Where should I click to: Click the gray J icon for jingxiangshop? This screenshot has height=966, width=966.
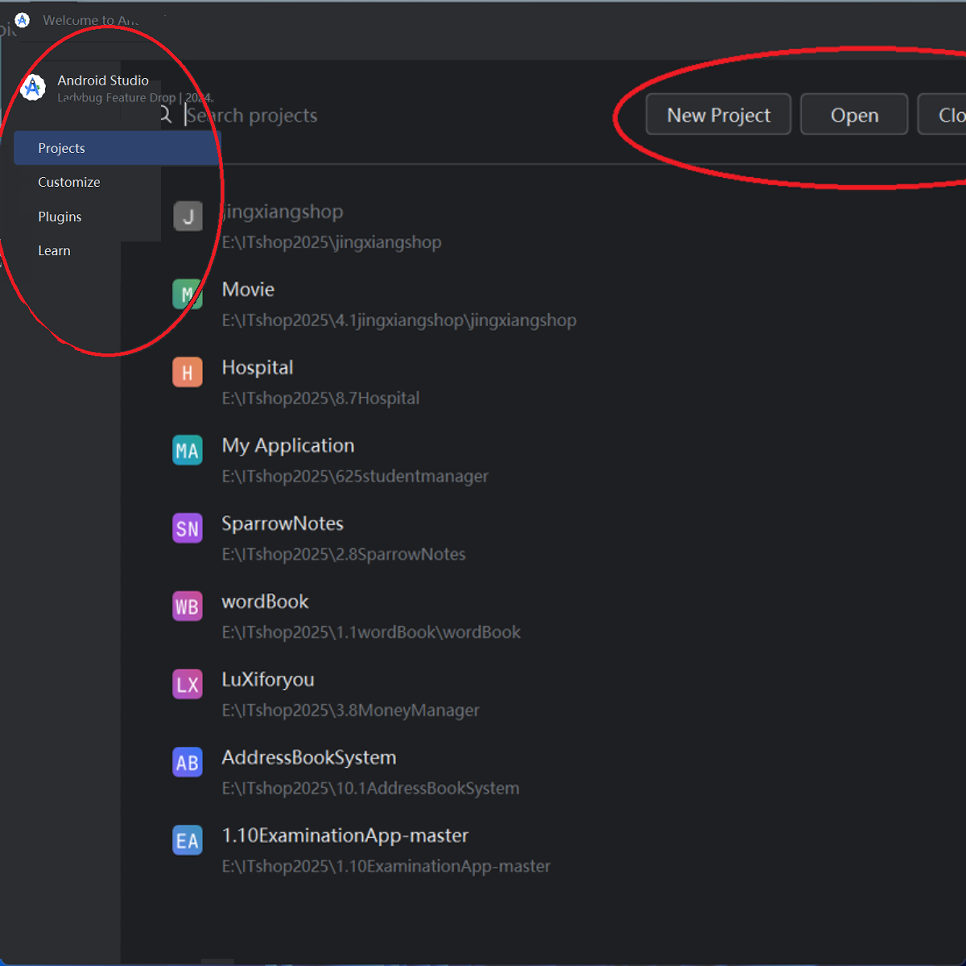(x=187, y=216)
